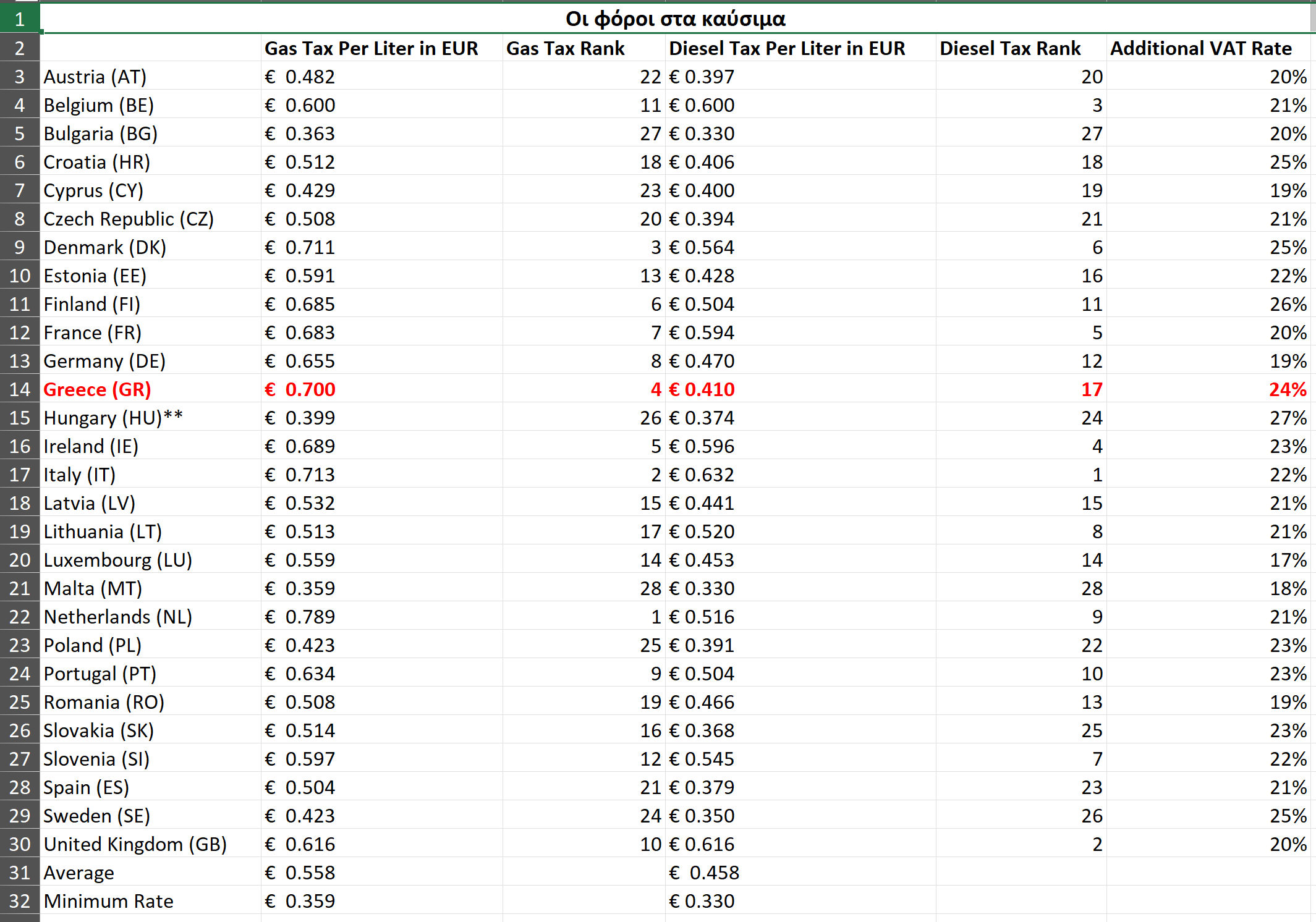Click the 'France (FR)' cell
The width and height of the screenshot is (1316, 922).
(x=150, y=332)
